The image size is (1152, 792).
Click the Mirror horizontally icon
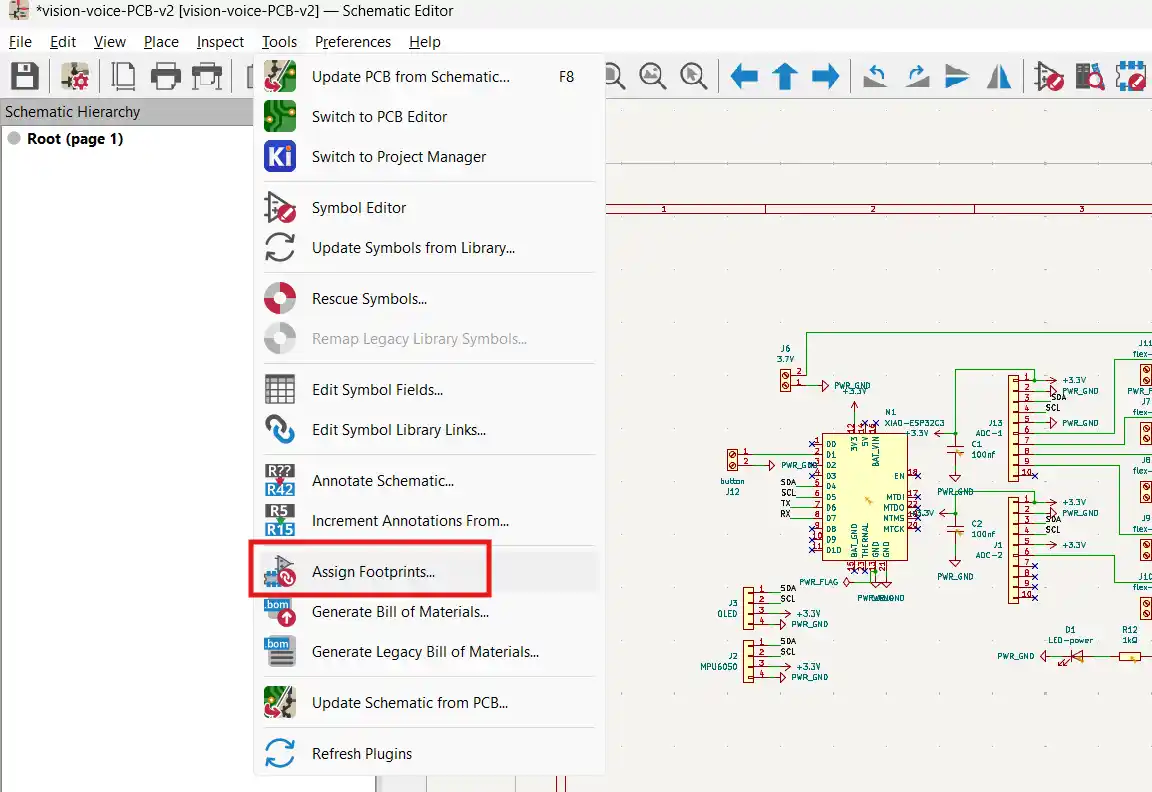point(998,76)
